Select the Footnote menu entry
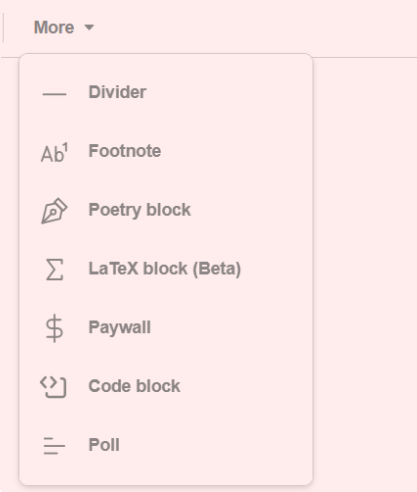The image size is (417, 492). 166,151
